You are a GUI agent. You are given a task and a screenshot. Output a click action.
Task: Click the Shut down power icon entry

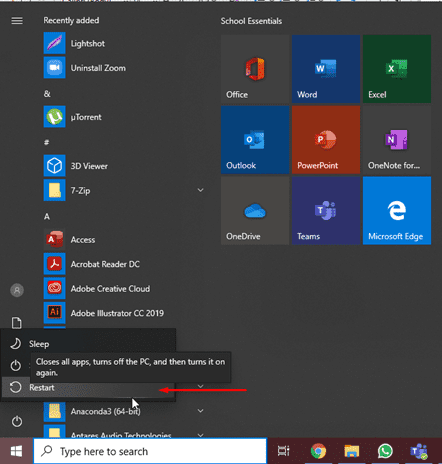pyautogui.click(x=16, y=365)
